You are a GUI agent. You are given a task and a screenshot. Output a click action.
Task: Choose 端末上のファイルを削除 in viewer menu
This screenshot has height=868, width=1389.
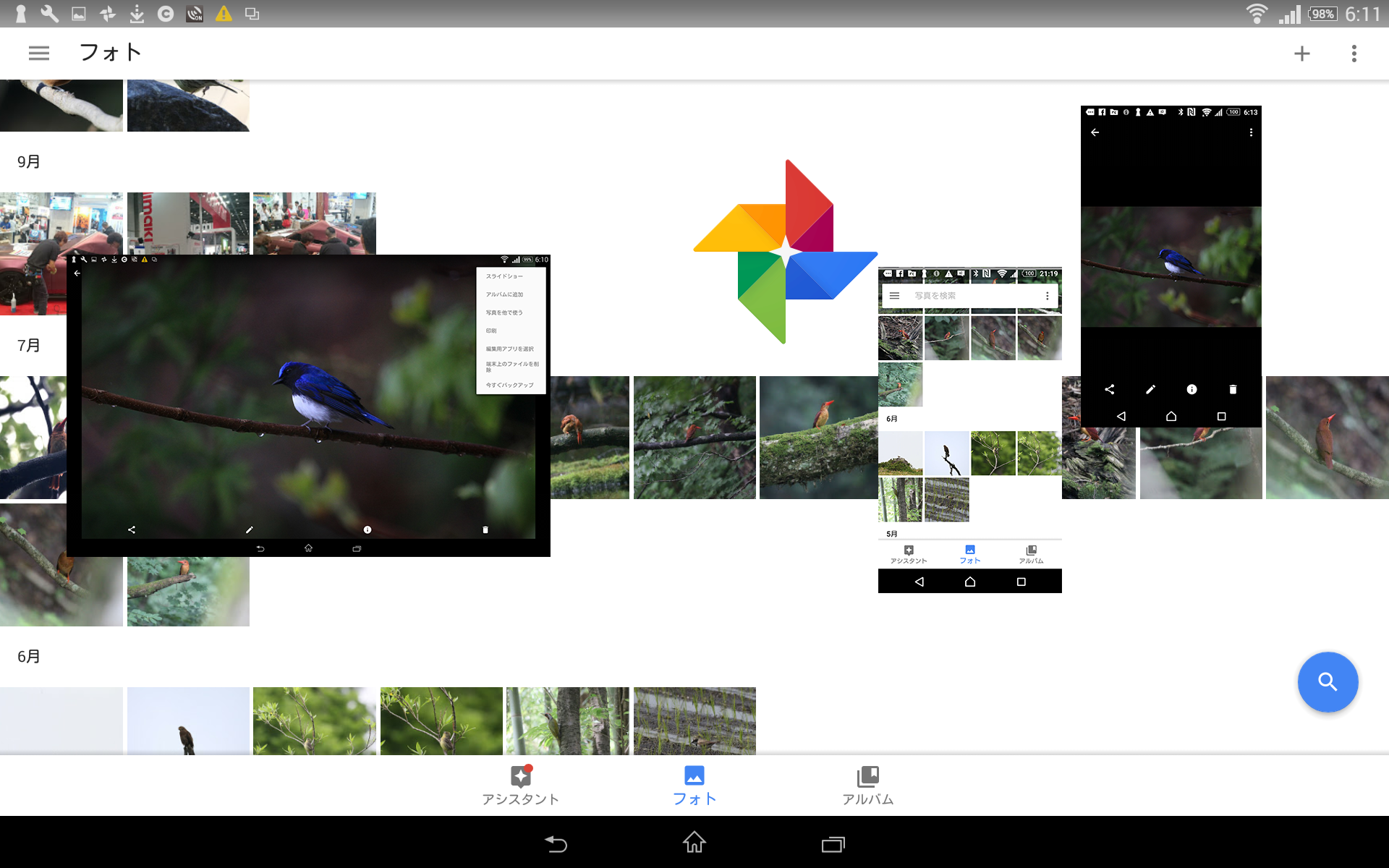(x=511, y=367)
